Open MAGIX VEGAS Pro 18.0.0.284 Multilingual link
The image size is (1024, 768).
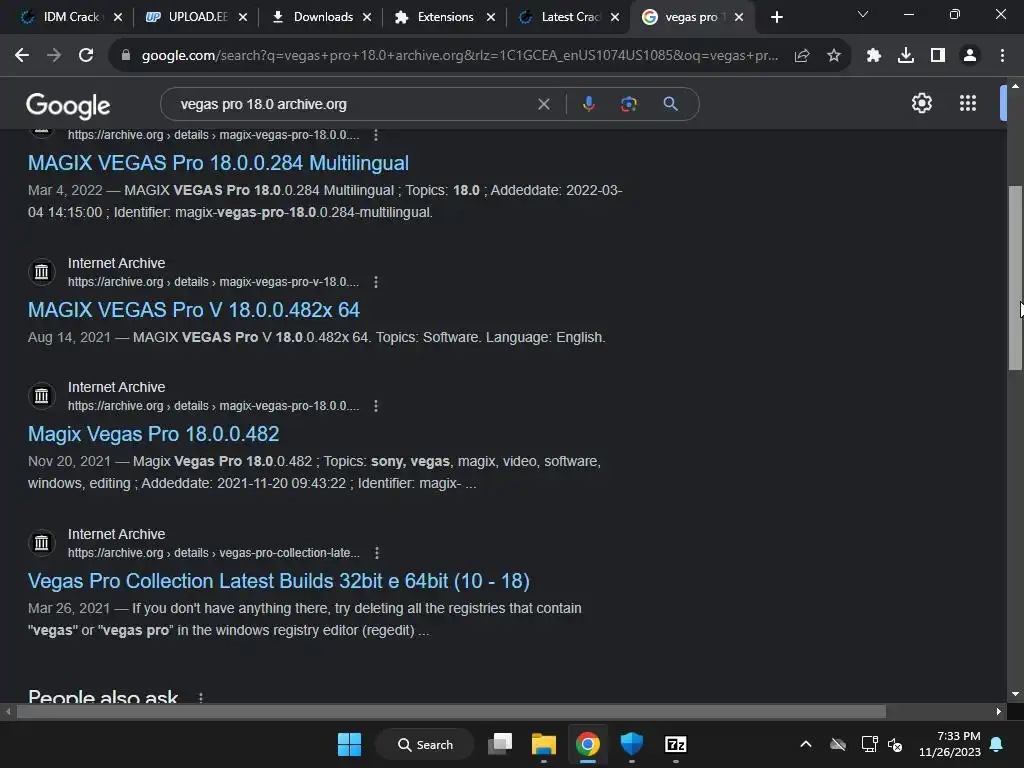pos(218,163)
